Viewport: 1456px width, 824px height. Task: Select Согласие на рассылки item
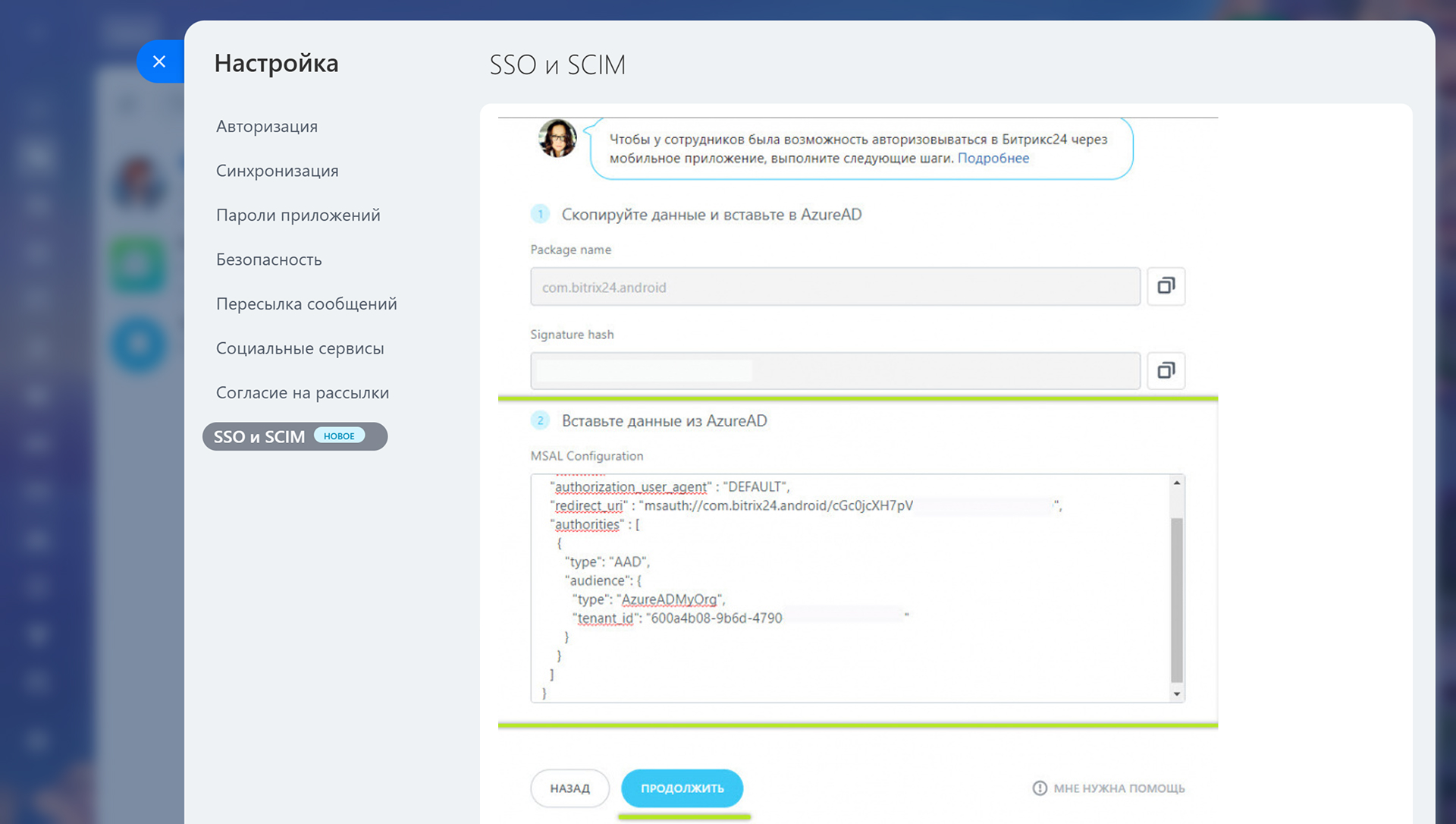pos(303,392)
